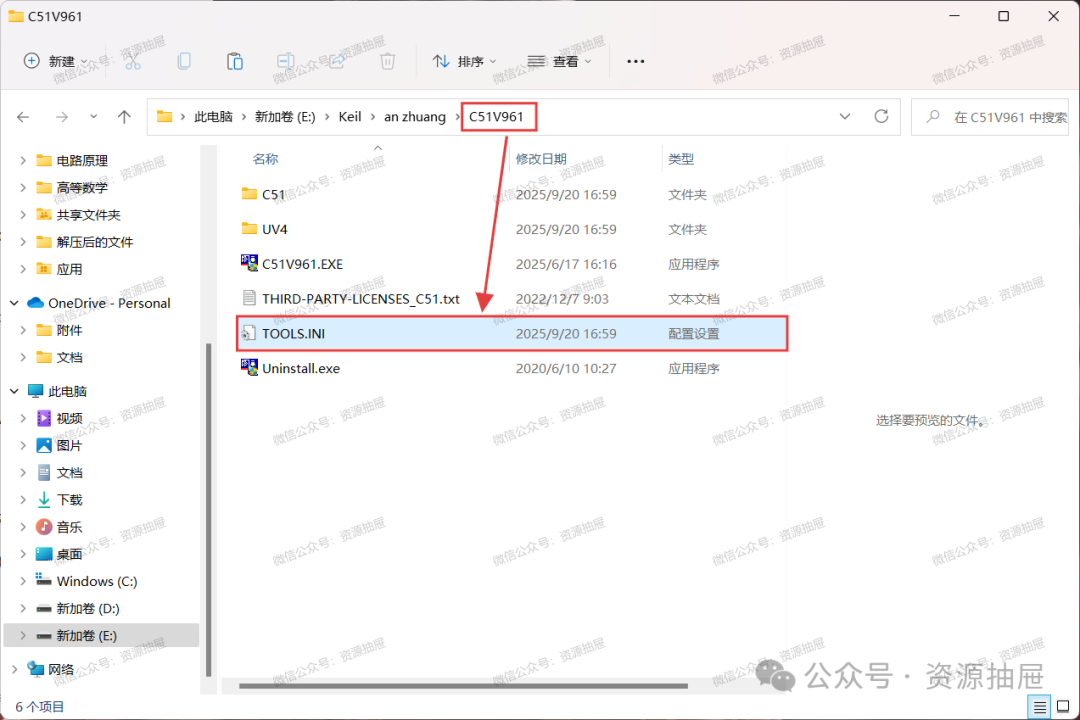Open 桌面 in the navigation pane
The height and width of the screenshot is (720, 1080).
click(x=69, y=554)
